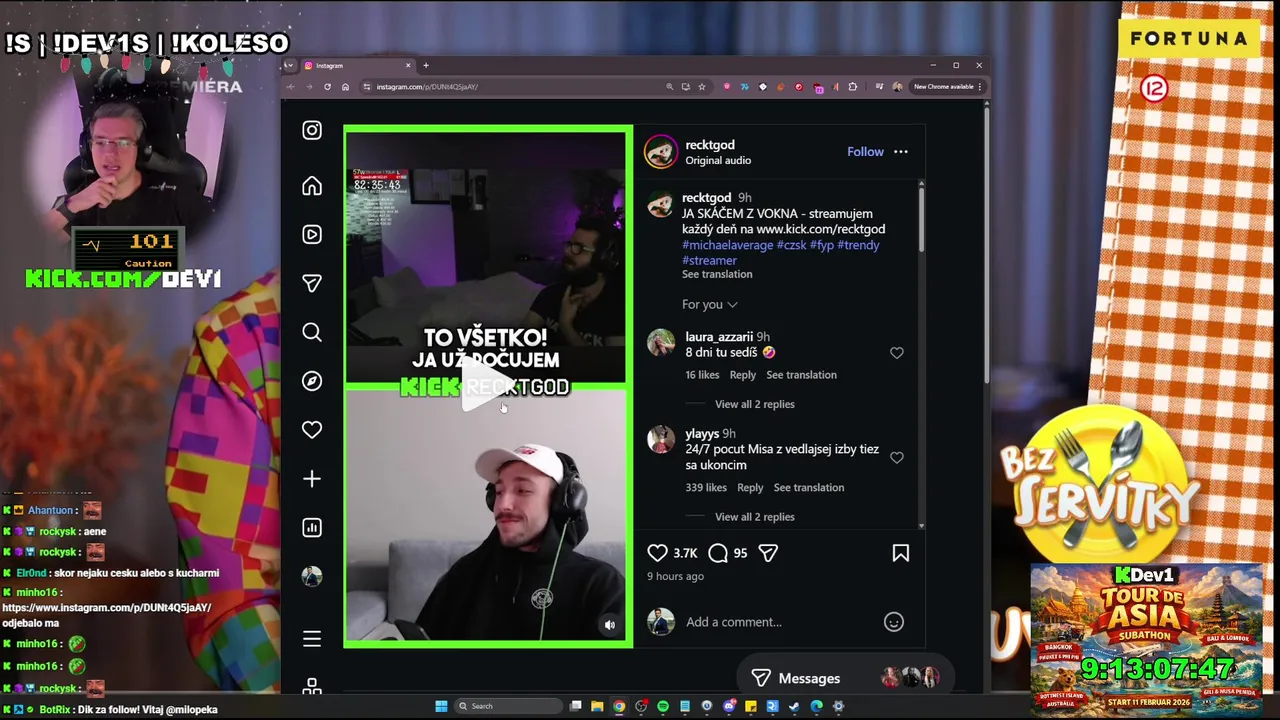Screen dimensions: 1280x720
Task: Open recktgod profile from the post header
Action: (x=710, y=145)
